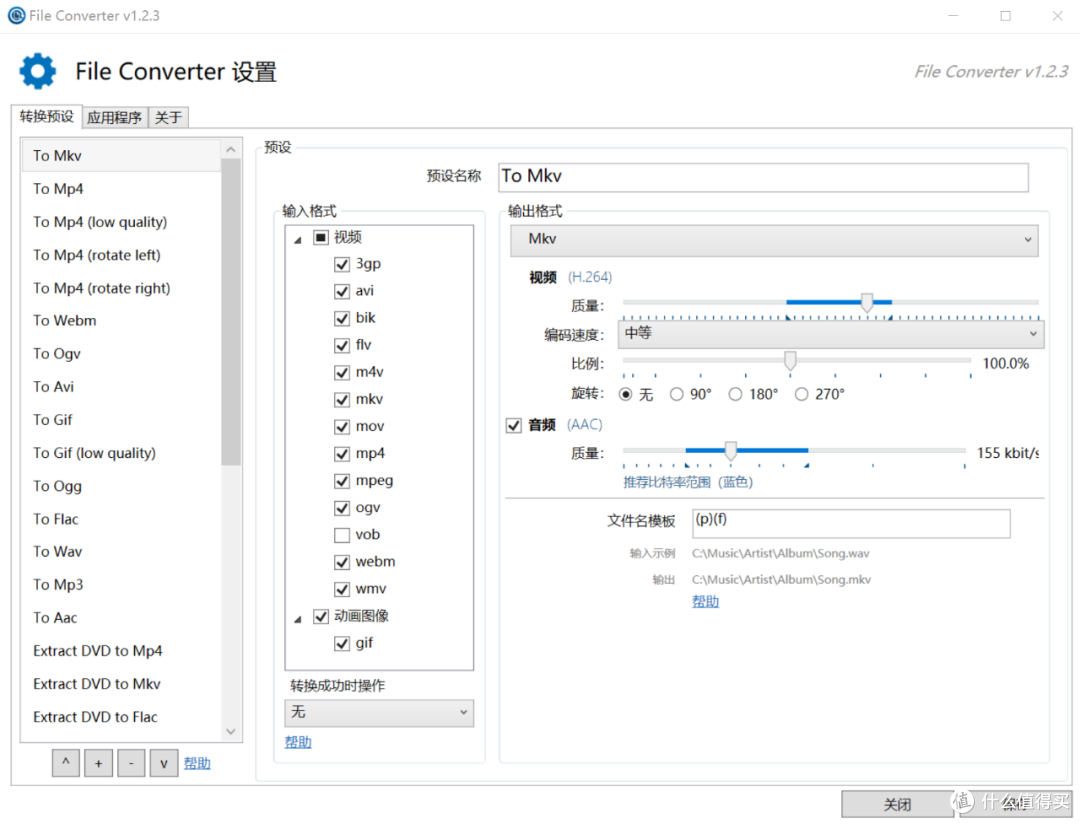Click the 关闭 button
Image resolution: width=1080 pixels, height=824 pixels.
pyautogui.click(x=897, y=803)
